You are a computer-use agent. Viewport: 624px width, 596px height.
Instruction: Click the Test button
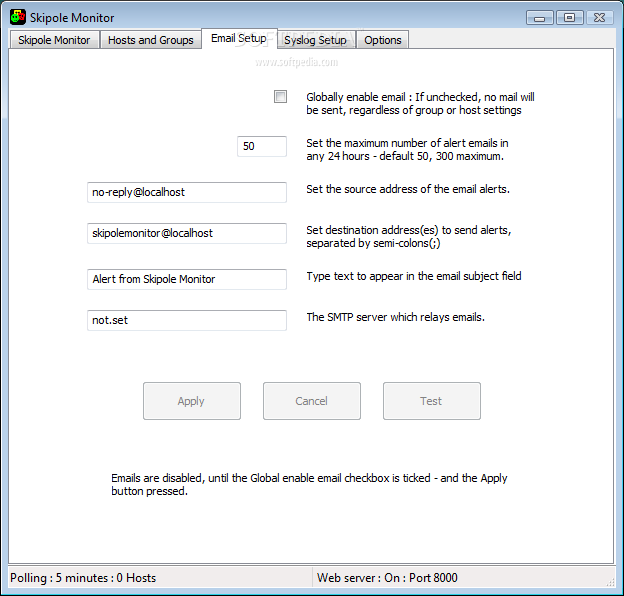click(432, 401)
